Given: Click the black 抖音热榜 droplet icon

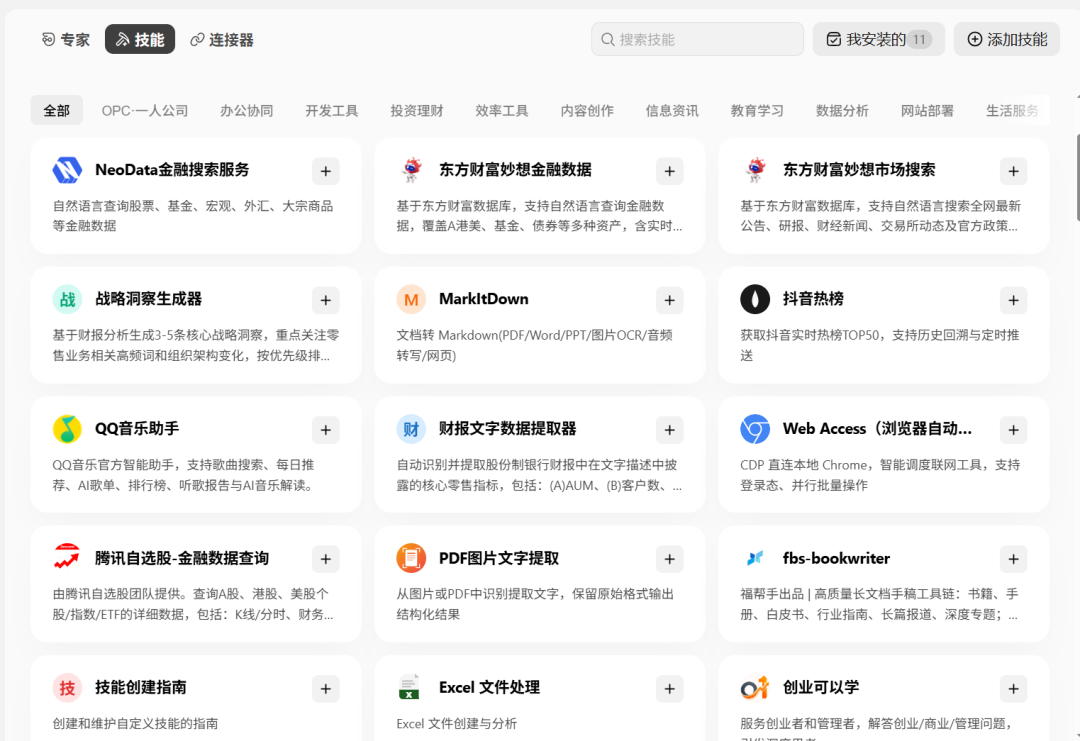Looking at the screenshot, I should tap(755, 299).
